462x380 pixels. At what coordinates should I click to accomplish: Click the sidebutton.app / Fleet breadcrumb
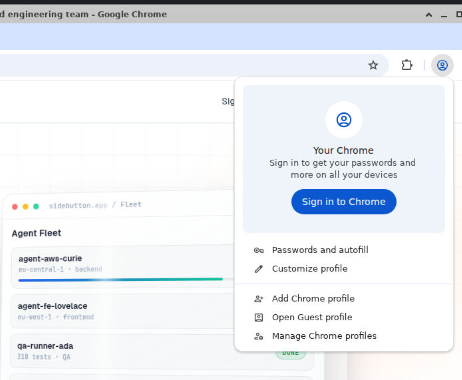95,205
